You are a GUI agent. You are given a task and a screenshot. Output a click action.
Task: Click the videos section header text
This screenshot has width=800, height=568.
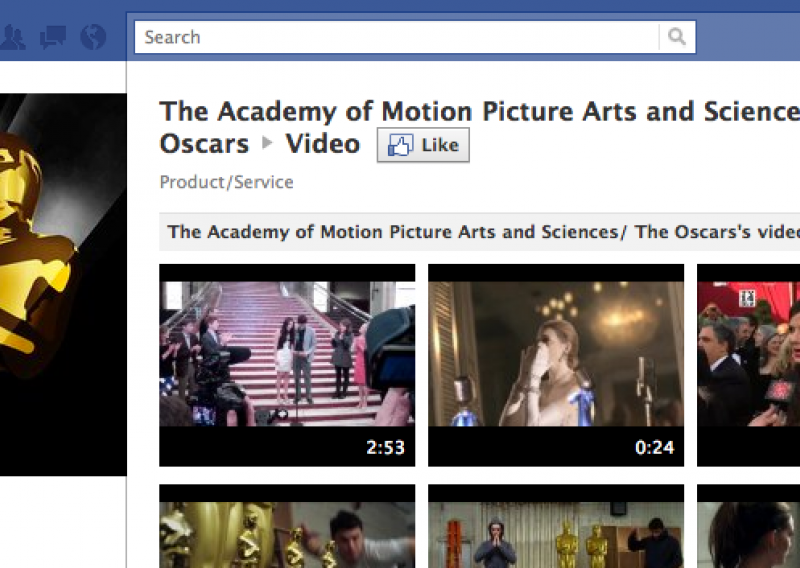coord(484,232)
